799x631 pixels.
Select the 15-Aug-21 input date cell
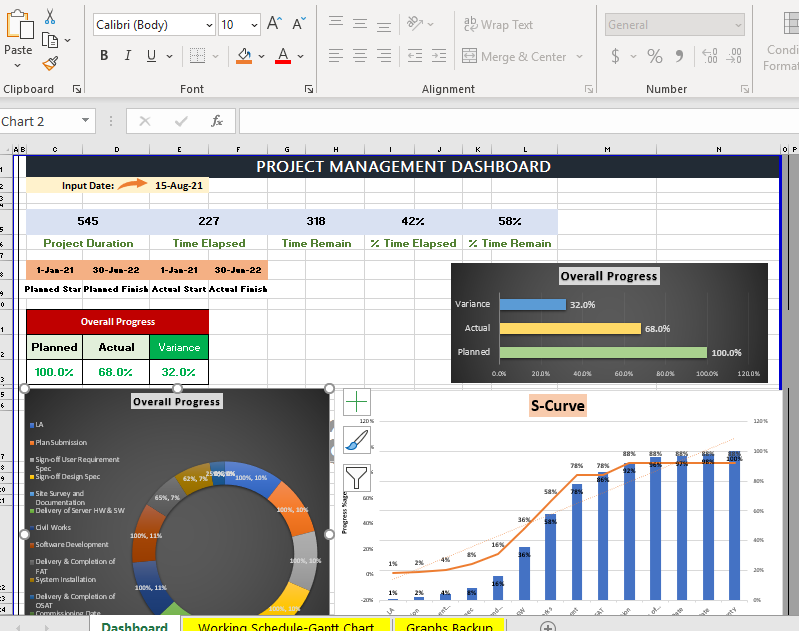179,186
